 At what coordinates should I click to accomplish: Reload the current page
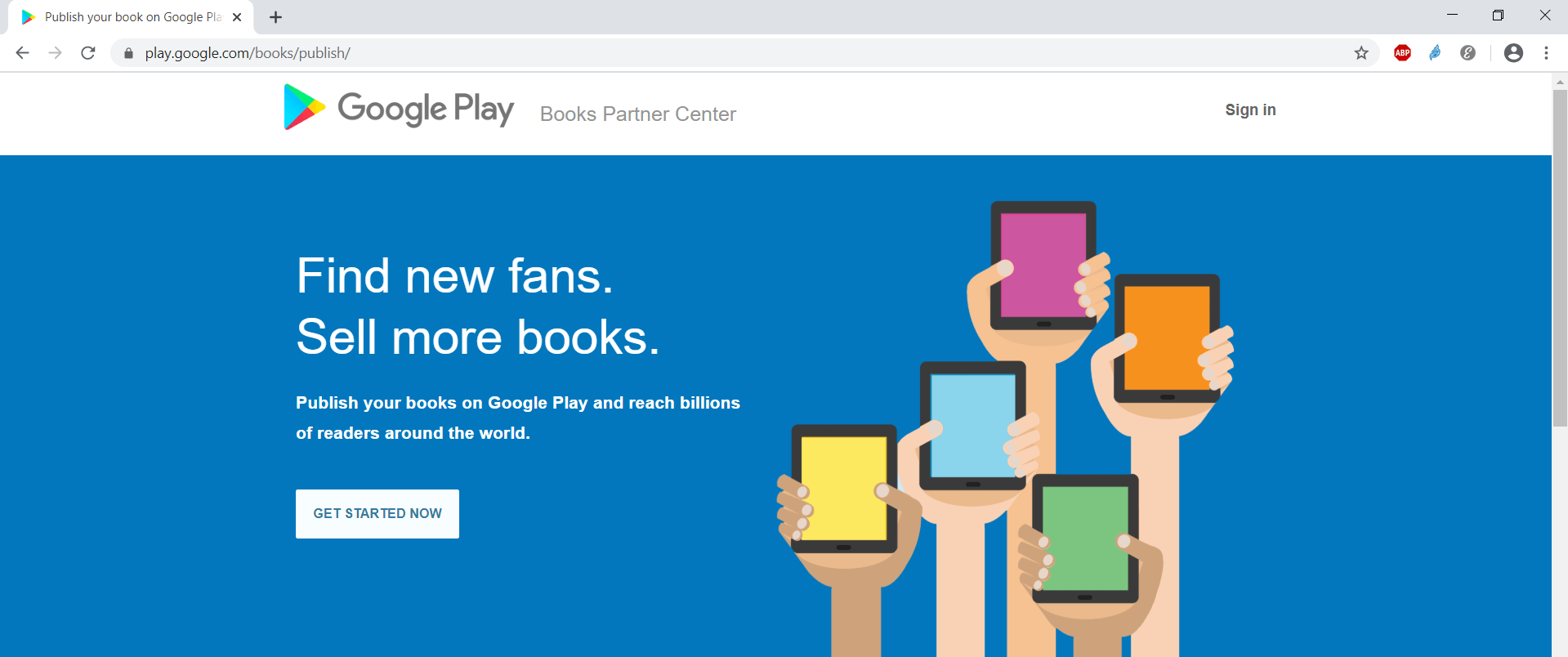click(88, 52)
